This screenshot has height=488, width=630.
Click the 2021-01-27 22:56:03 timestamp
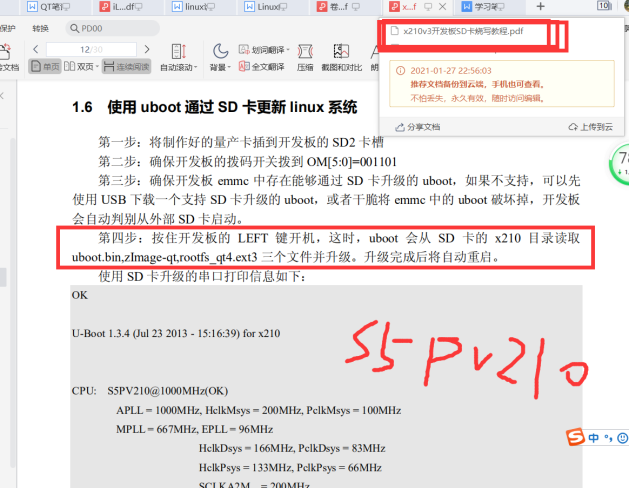pyautogui.click(x=451, y=71)
